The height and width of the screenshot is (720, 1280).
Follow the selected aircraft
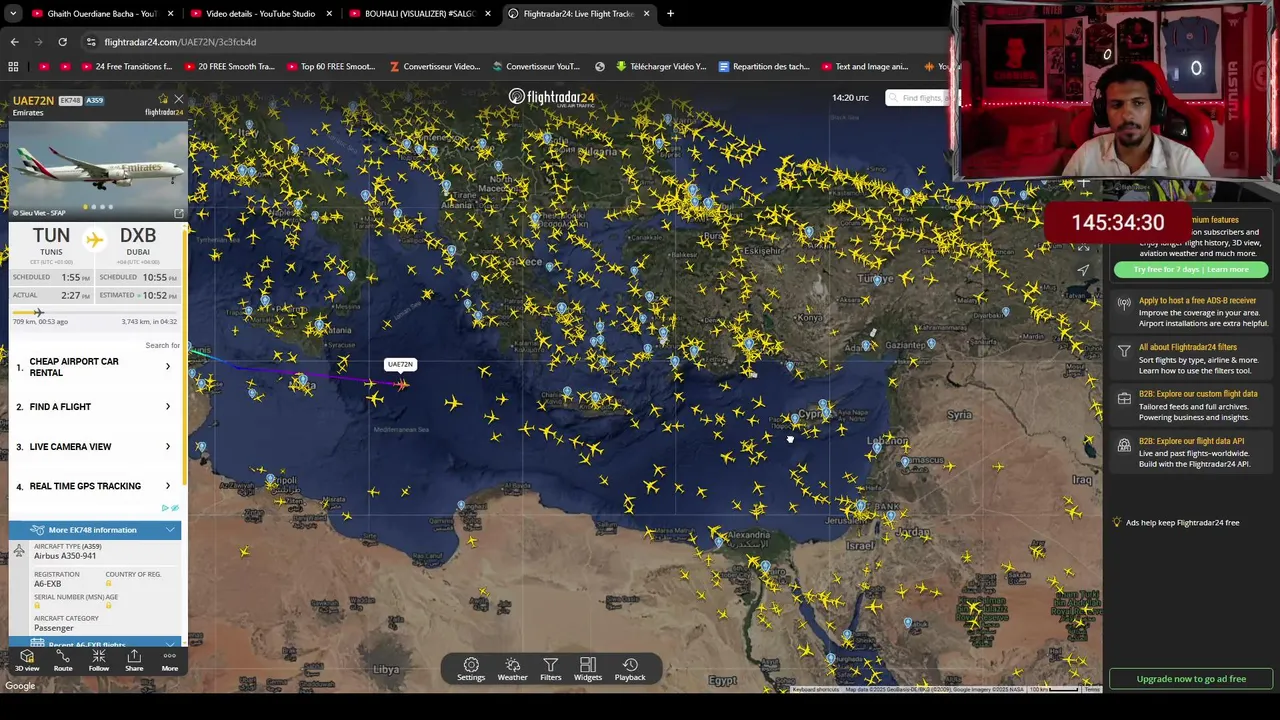(98, 661)
